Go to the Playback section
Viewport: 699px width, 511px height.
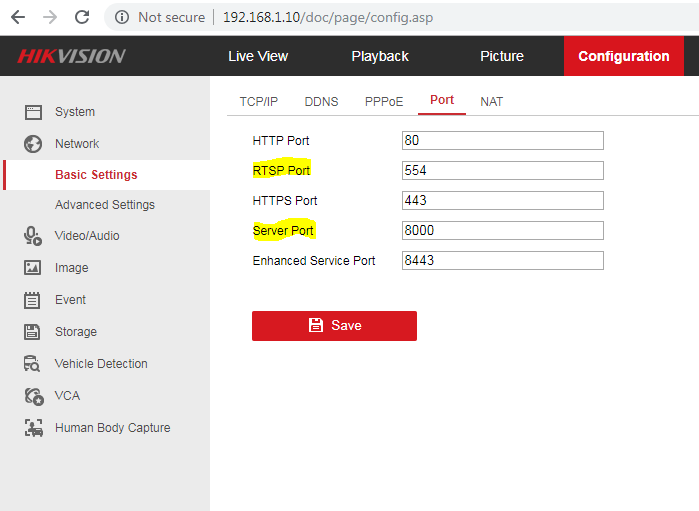coord(380,56)
